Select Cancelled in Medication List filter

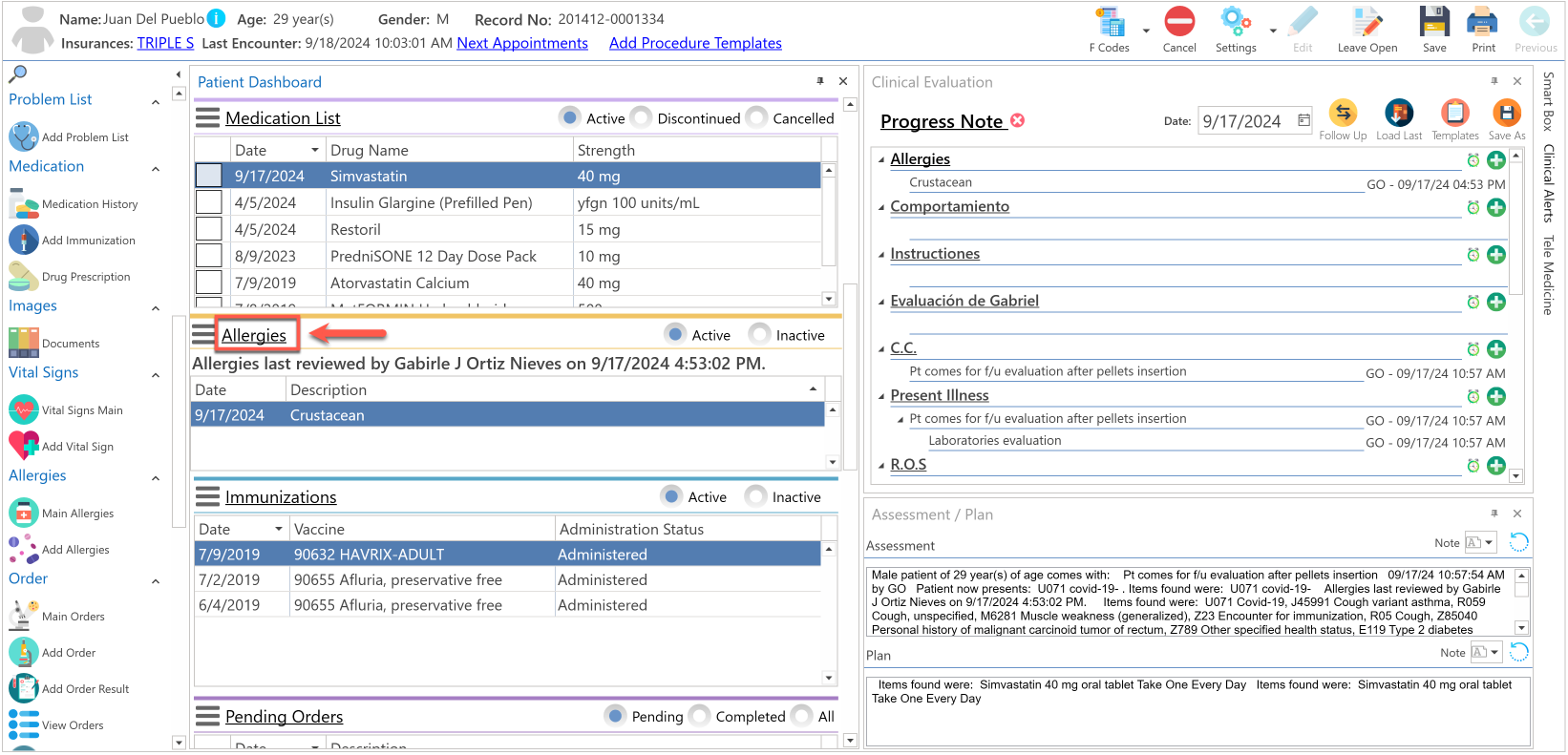(757, 117)
